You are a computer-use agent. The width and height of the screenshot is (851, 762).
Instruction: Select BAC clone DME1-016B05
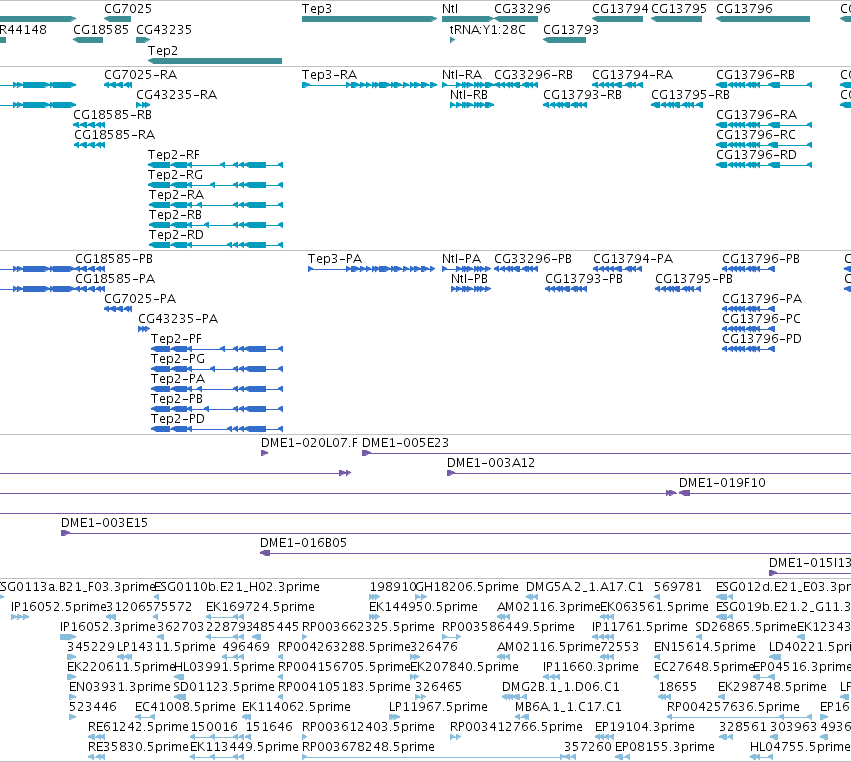click(x=303, y=543)
